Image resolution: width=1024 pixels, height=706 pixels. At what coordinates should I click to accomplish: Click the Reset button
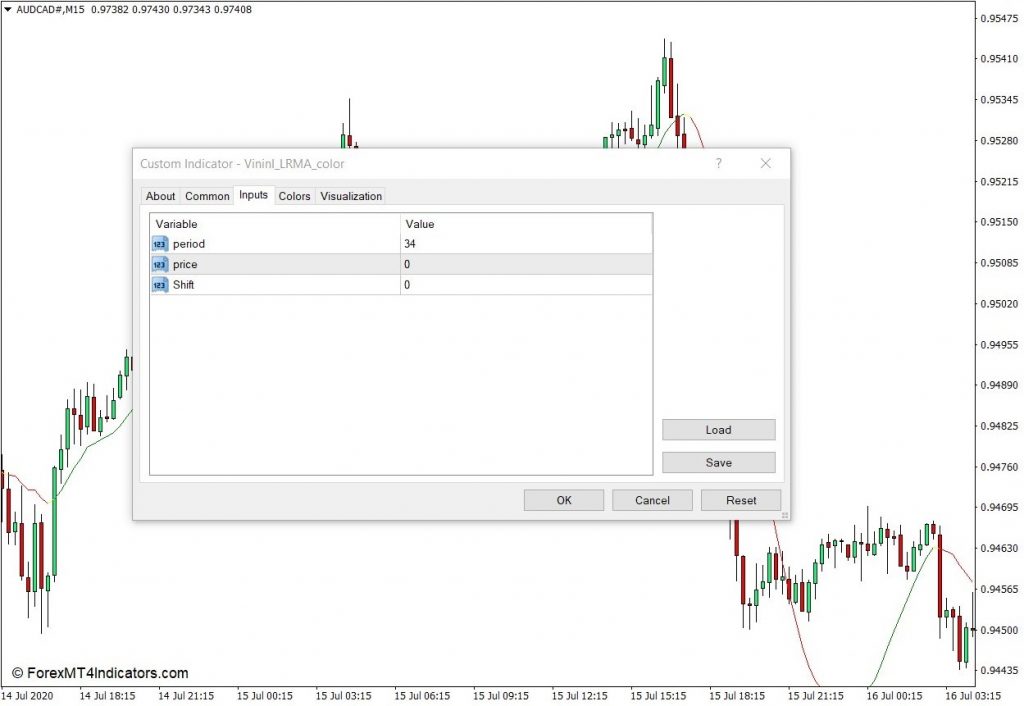[x=741, y=500]
